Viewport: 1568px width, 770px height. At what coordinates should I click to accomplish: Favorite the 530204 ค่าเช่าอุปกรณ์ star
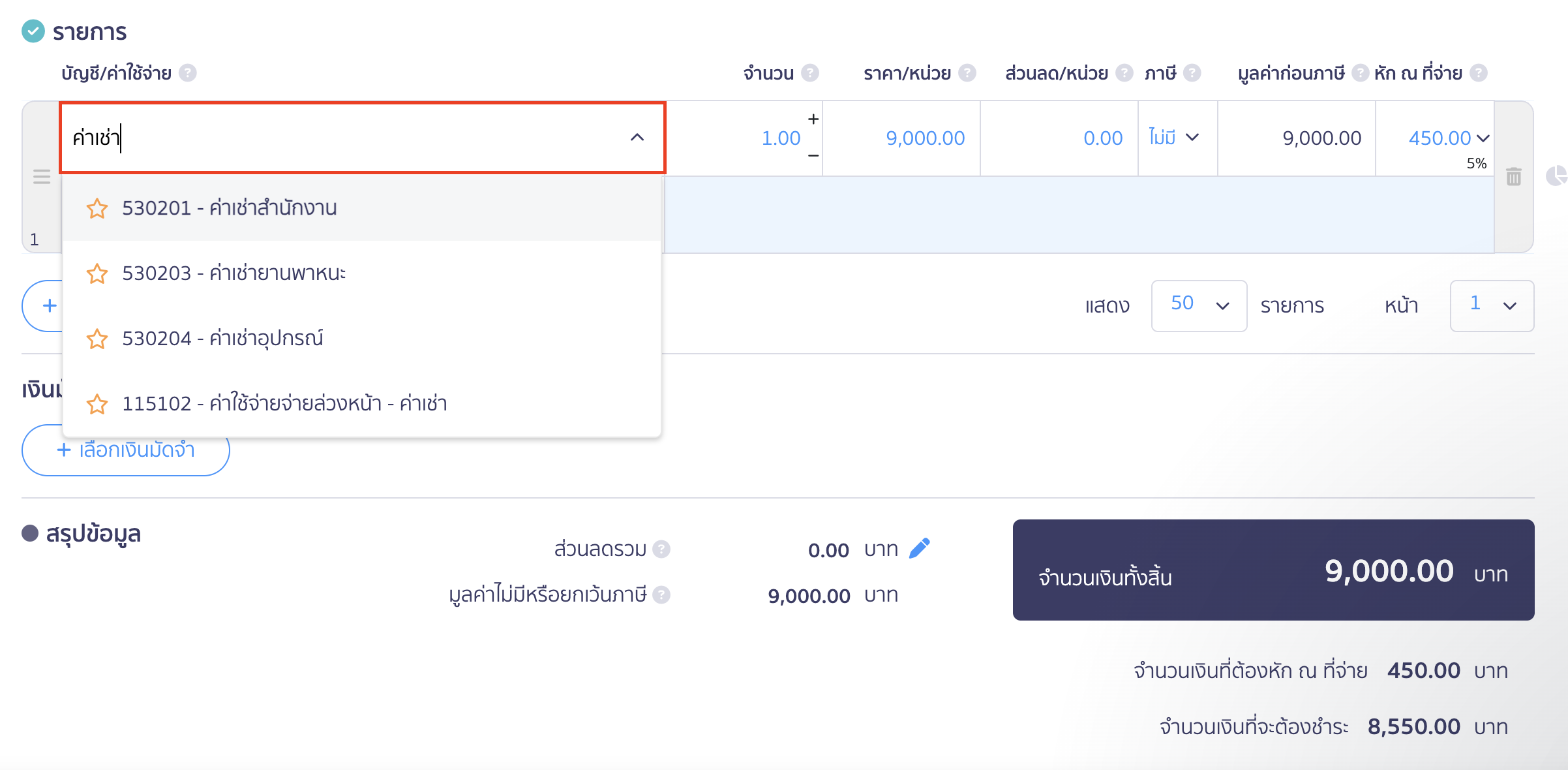[97, 339]
